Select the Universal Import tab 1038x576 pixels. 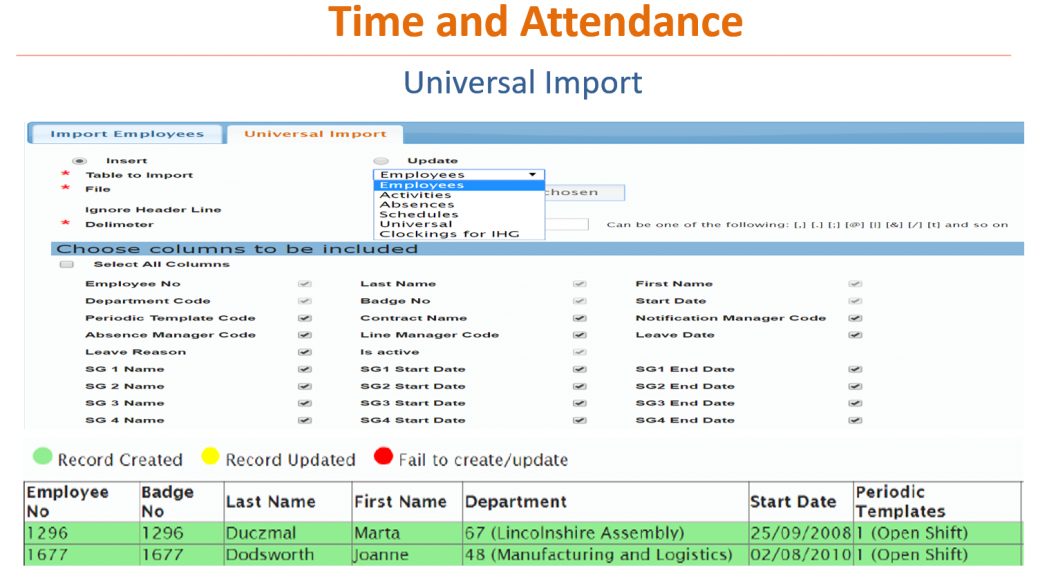tap(315, 134)
